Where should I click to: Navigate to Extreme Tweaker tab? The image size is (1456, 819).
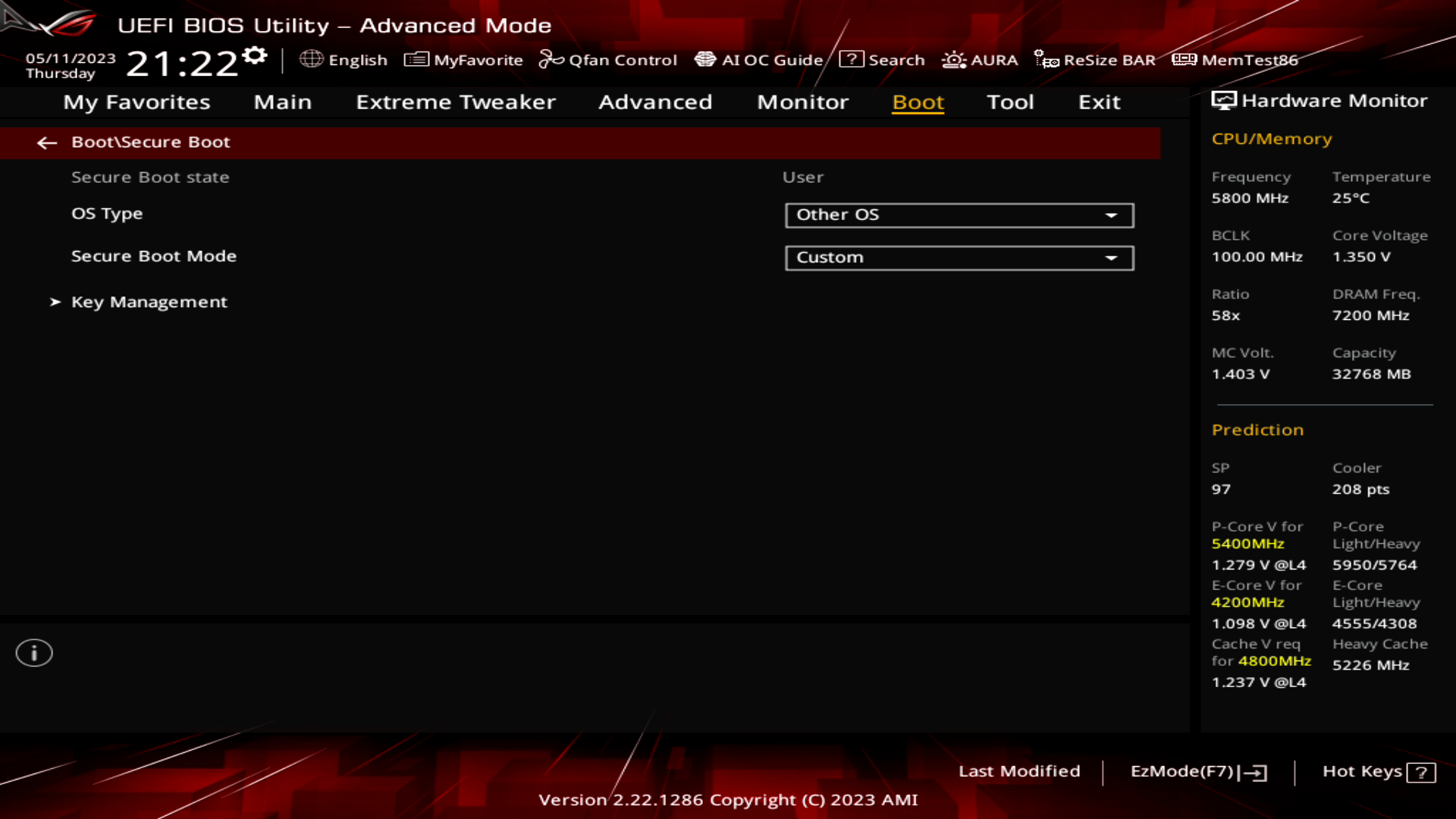[x=455, y=101]
